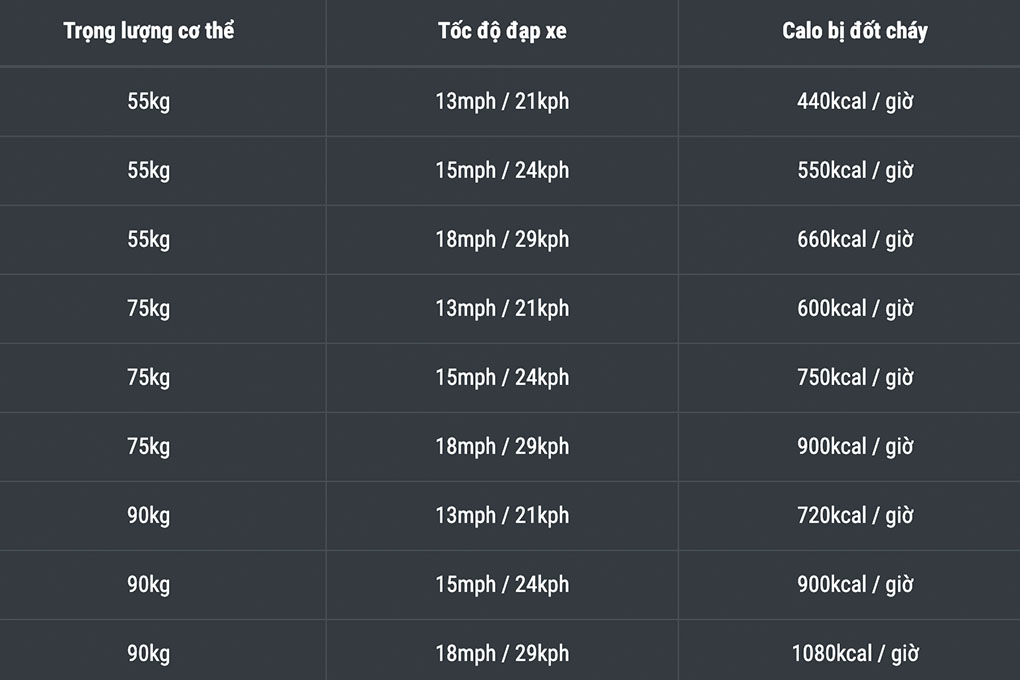This screenshot has width=1020, height=680.
Task: Select the 750kcal / giờ cell
Action: coord(855,377)
